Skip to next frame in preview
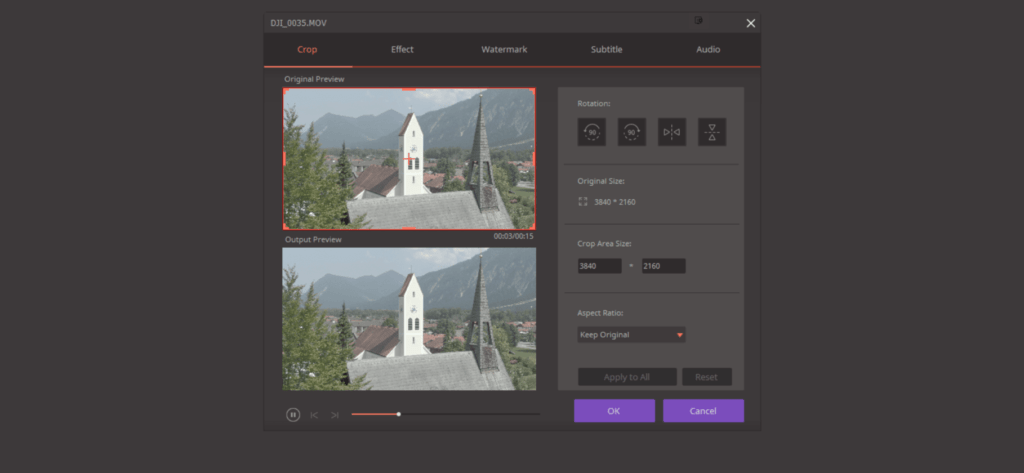Image resolution: width=1024 pixels, height=473 pixels. tap(335, 414)
